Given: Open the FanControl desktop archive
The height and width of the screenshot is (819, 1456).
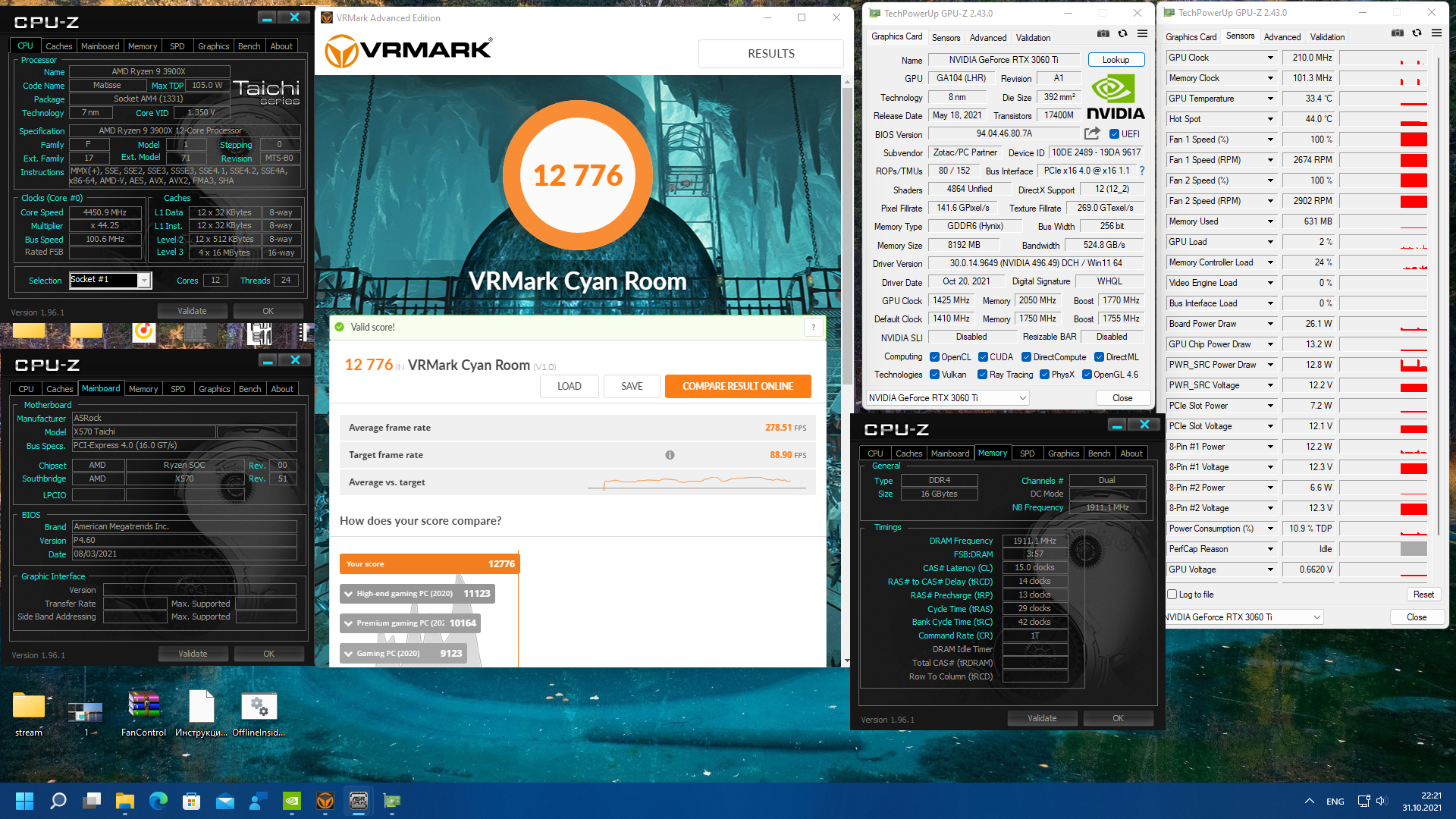Looking at the screenshot, I should (x=143, y=714).
